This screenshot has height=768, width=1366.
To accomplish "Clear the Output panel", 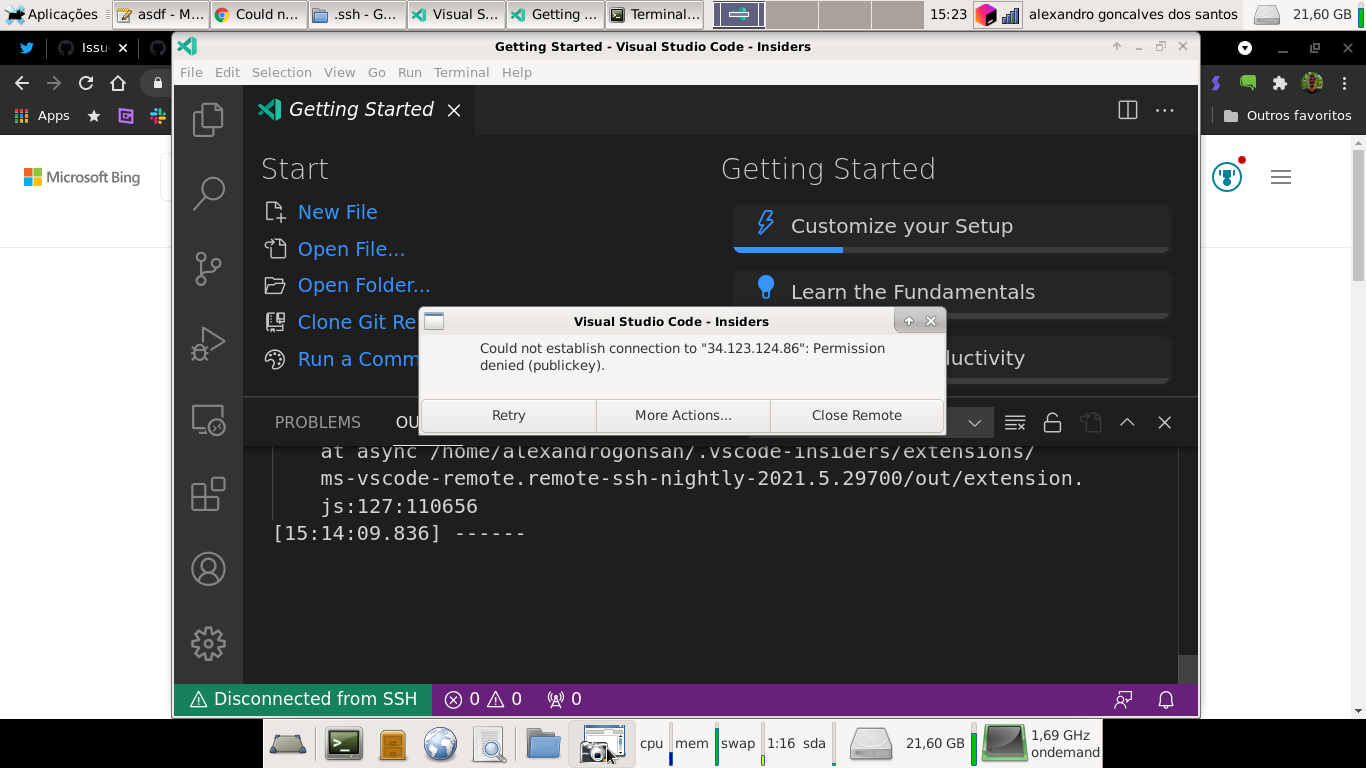I will coord(1015,422).
